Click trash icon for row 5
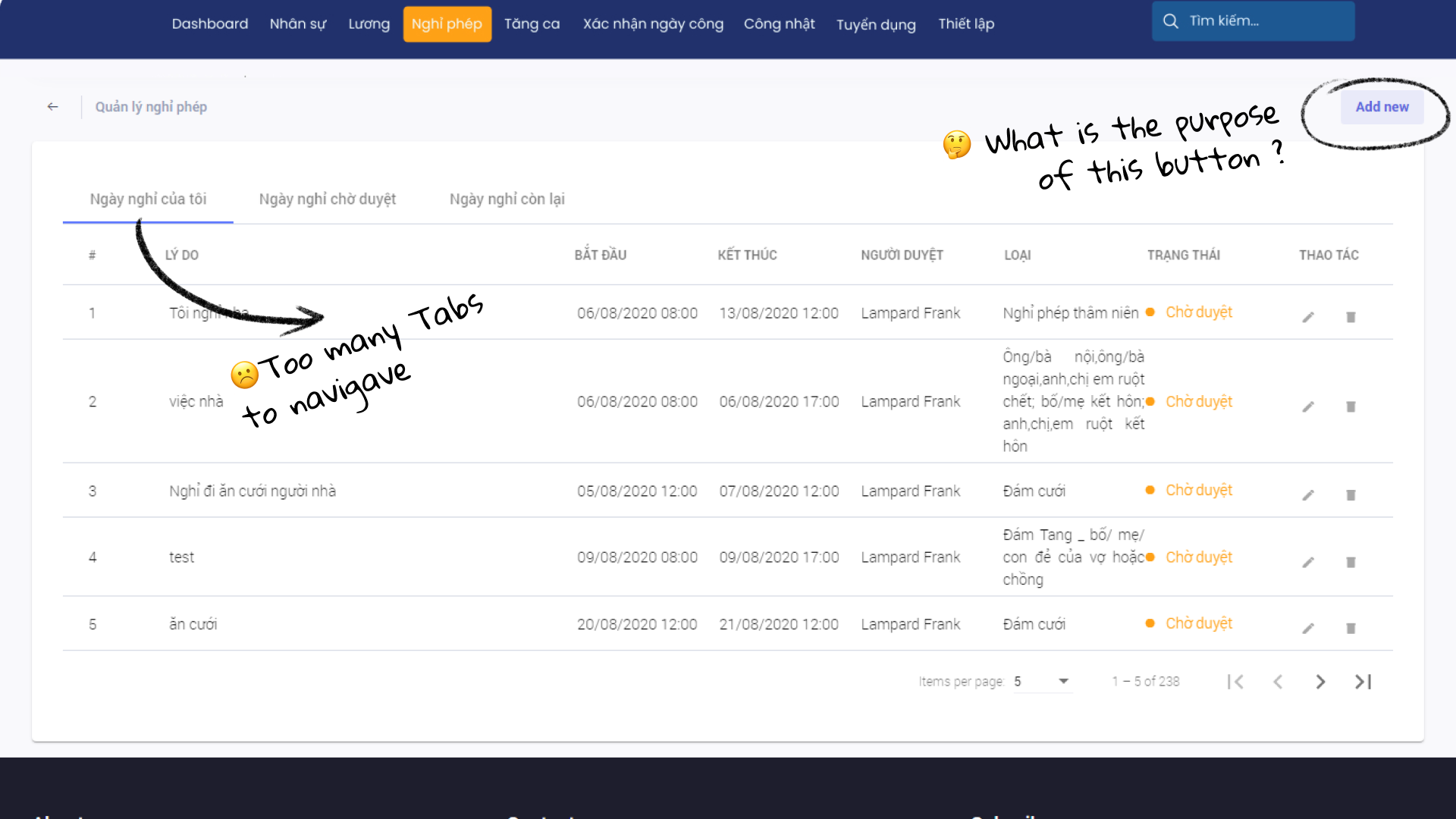The width and height of the screenshot is (1456, 819). point(1351,628)
